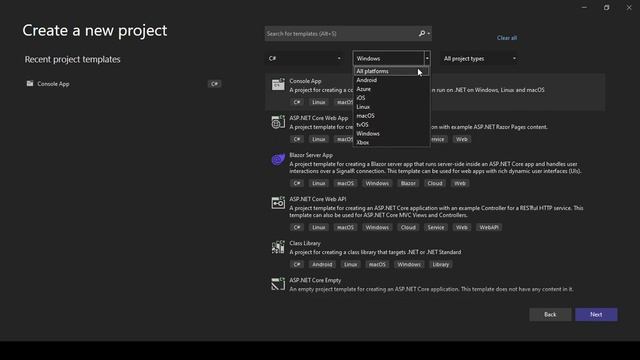
Task: Click the Blazor Server App icon
Action: [x=278, y=159]
